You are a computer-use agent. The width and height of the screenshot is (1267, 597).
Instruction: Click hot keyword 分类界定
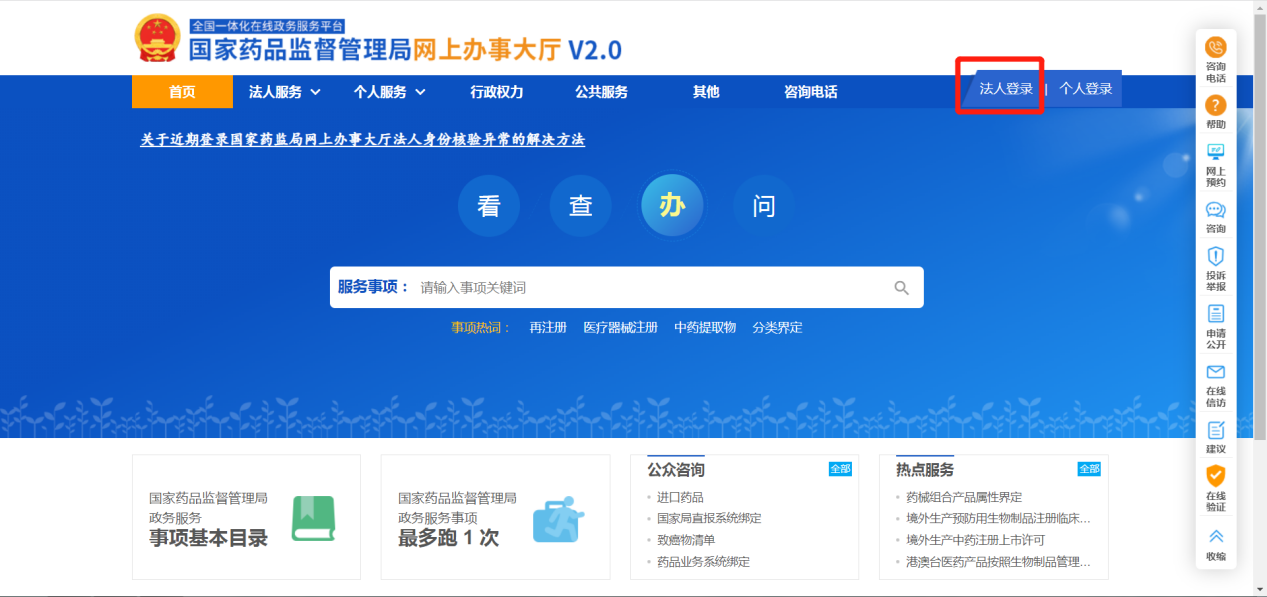click(777, 328)
